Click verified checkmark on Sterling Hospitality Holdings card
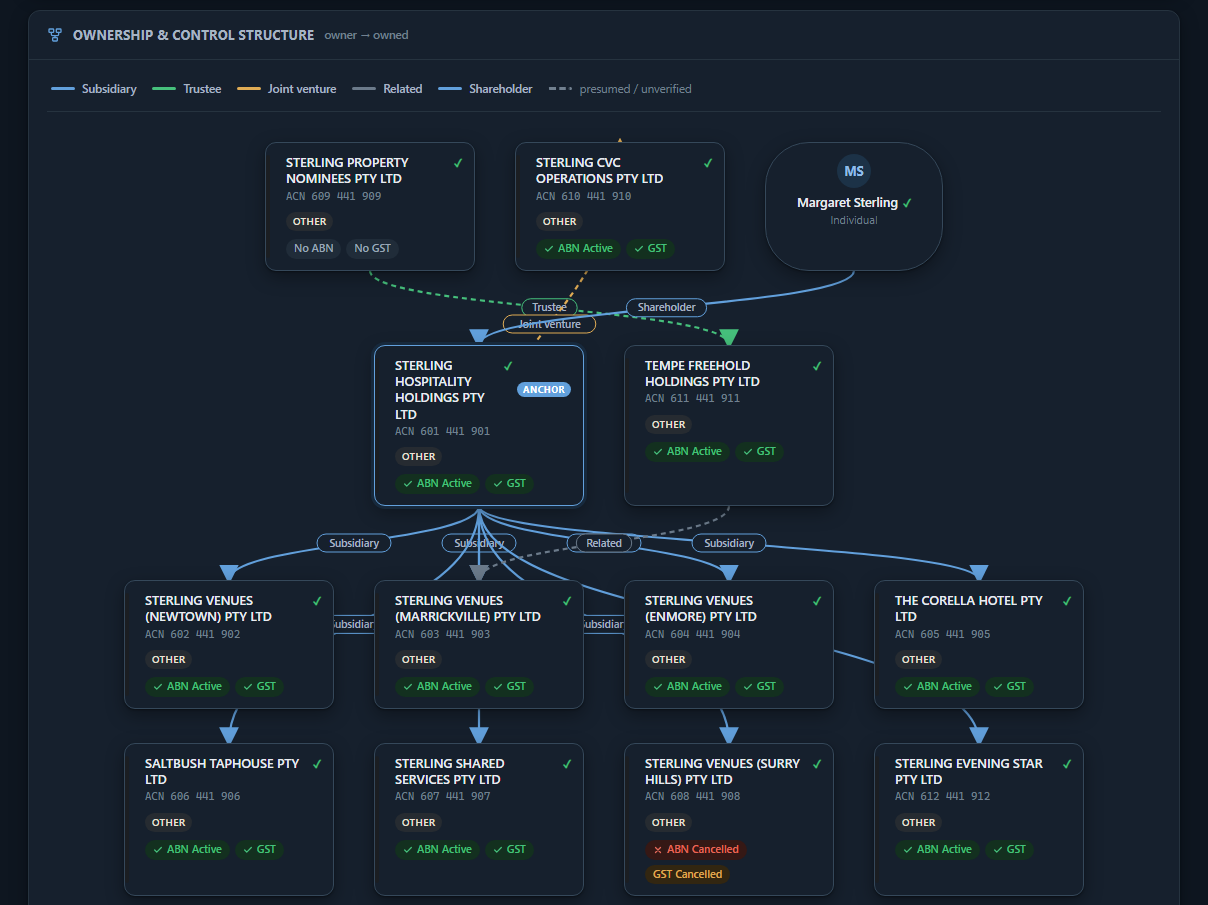 click(x=508, y=366)
